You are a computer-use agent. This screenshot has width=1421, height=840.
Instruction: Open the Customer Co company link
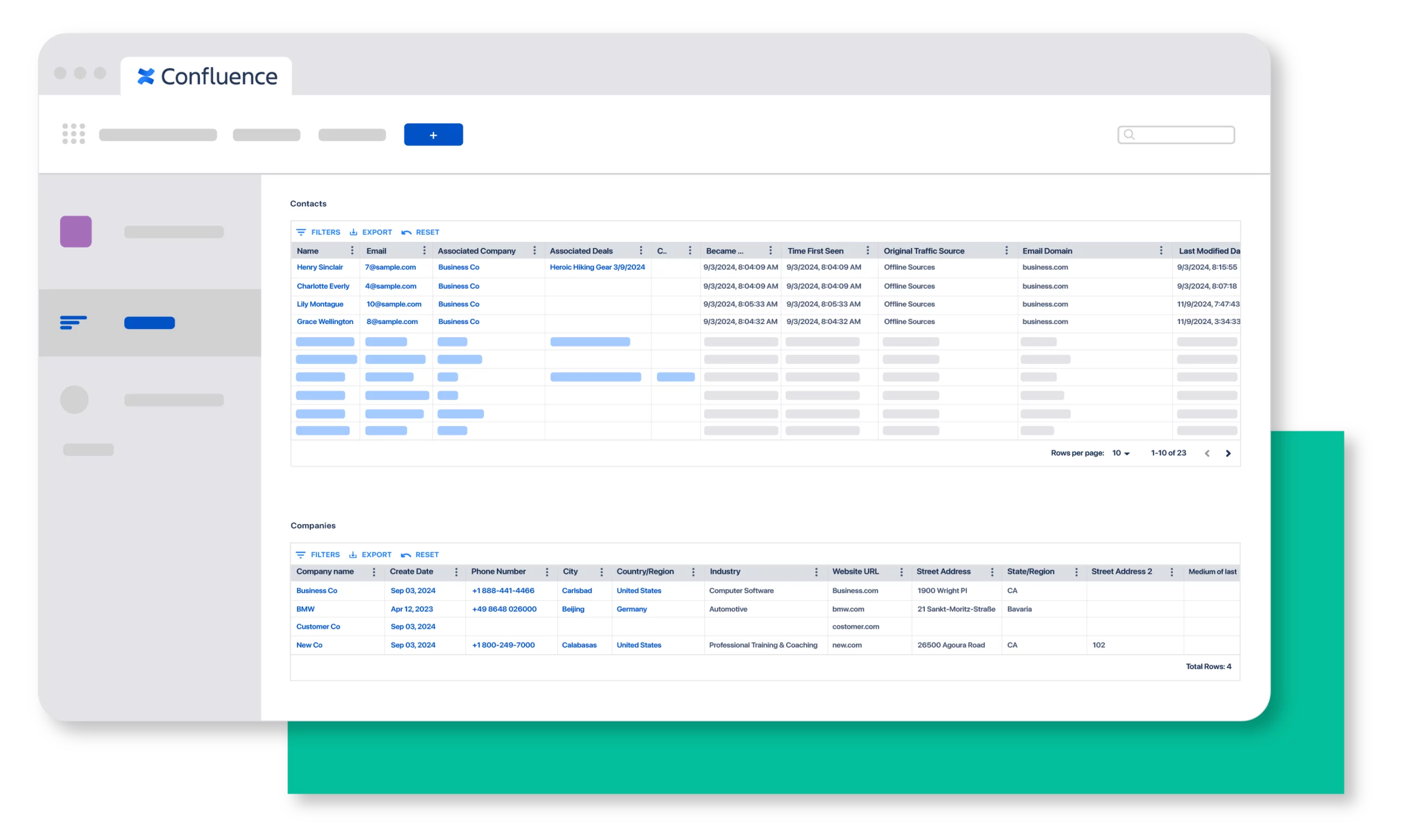click(318, 627)
